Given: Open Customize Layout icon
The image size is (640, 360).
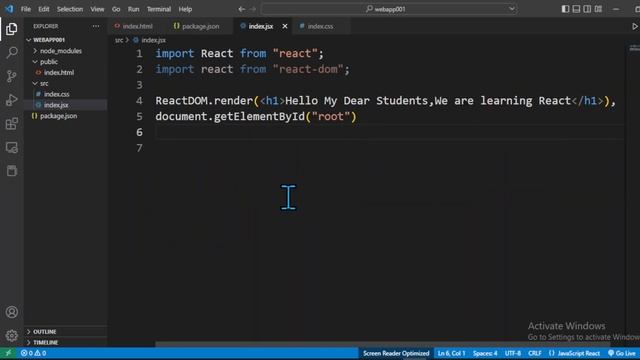Looking at the screenshot, I should 598,9.
